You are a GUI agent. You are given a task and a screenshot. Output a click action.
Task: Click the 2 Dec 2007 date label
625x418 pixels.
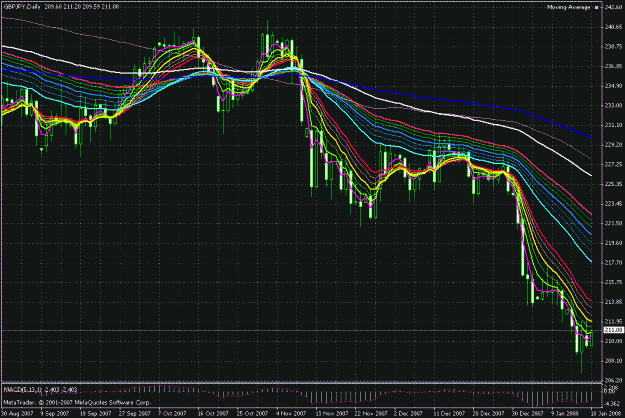[x=408, y=413]
